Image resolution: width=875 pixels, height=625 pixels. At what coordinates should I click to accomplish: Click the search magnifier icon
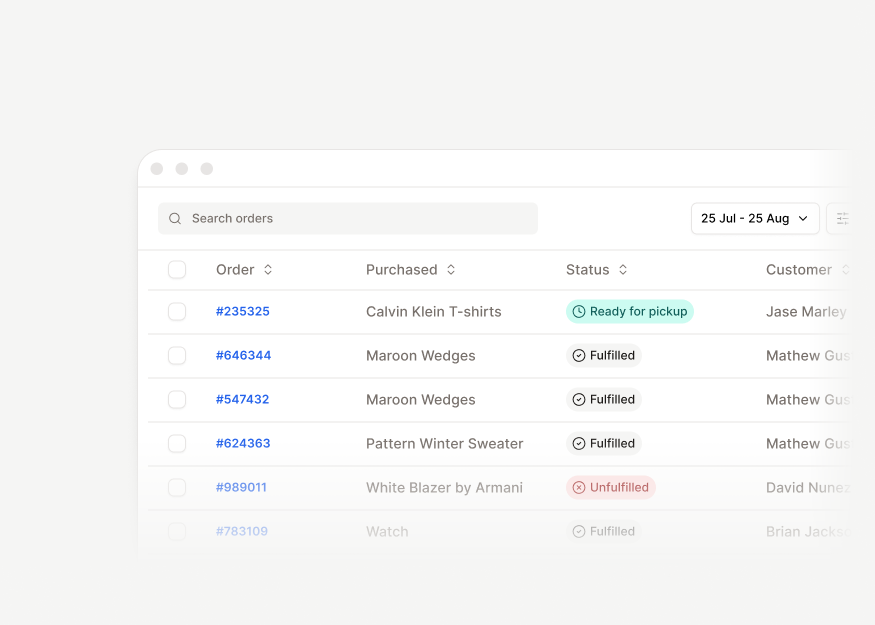pos(175,218)
